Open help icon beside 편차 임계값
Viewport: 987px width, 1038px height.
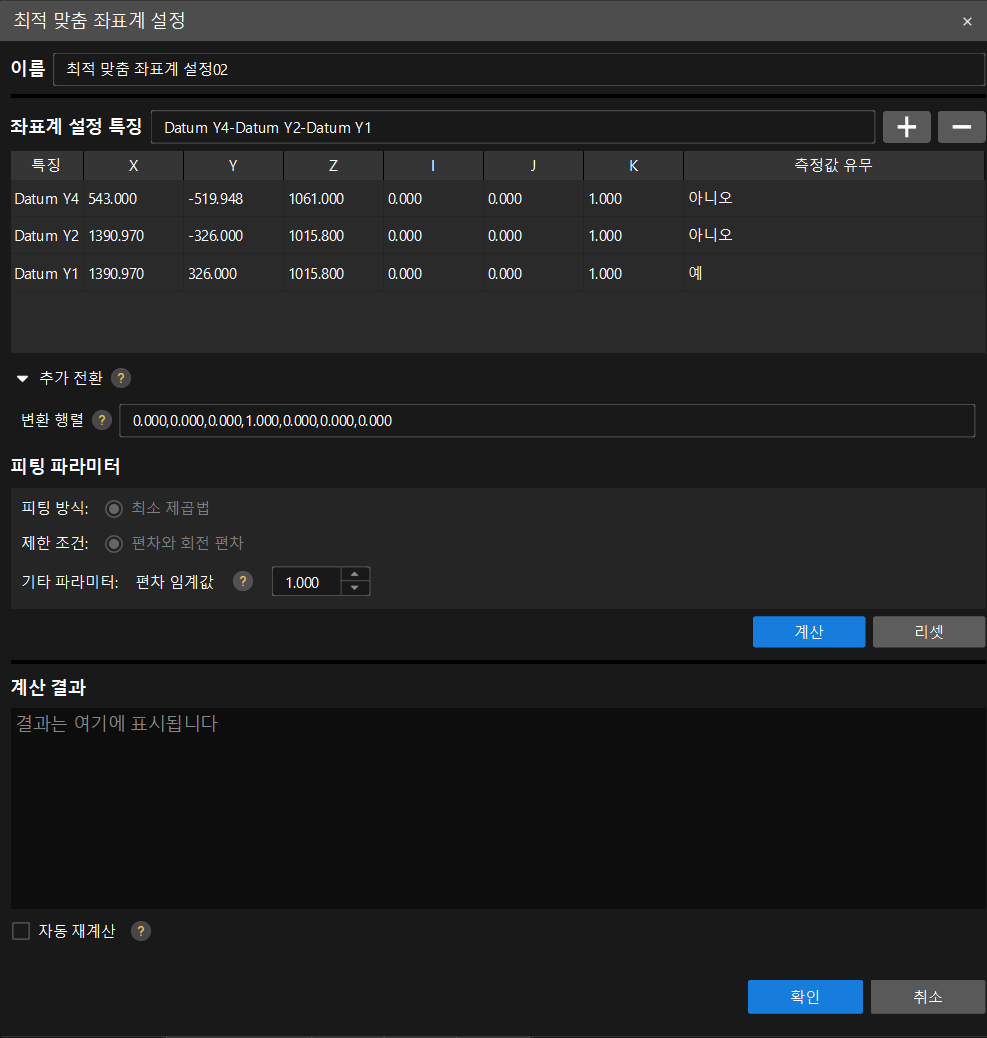243,581
